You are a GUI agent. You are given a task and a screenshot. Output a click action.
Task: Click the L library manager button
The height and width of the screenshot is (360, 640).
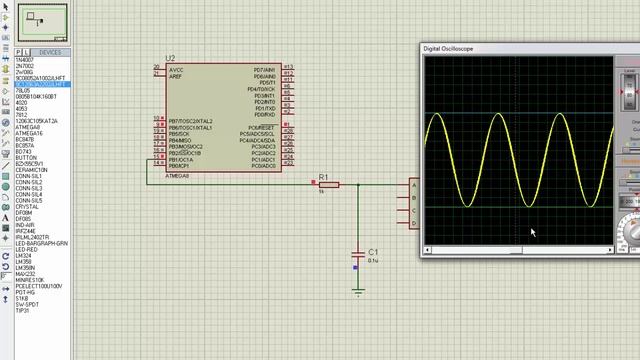click(x=26, y=52)
